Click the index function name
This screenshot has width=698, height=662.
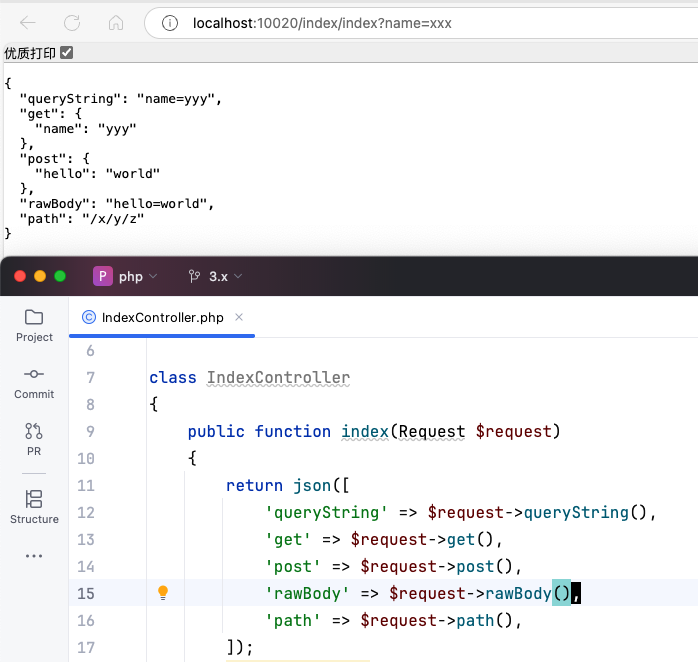click(365, 431)
